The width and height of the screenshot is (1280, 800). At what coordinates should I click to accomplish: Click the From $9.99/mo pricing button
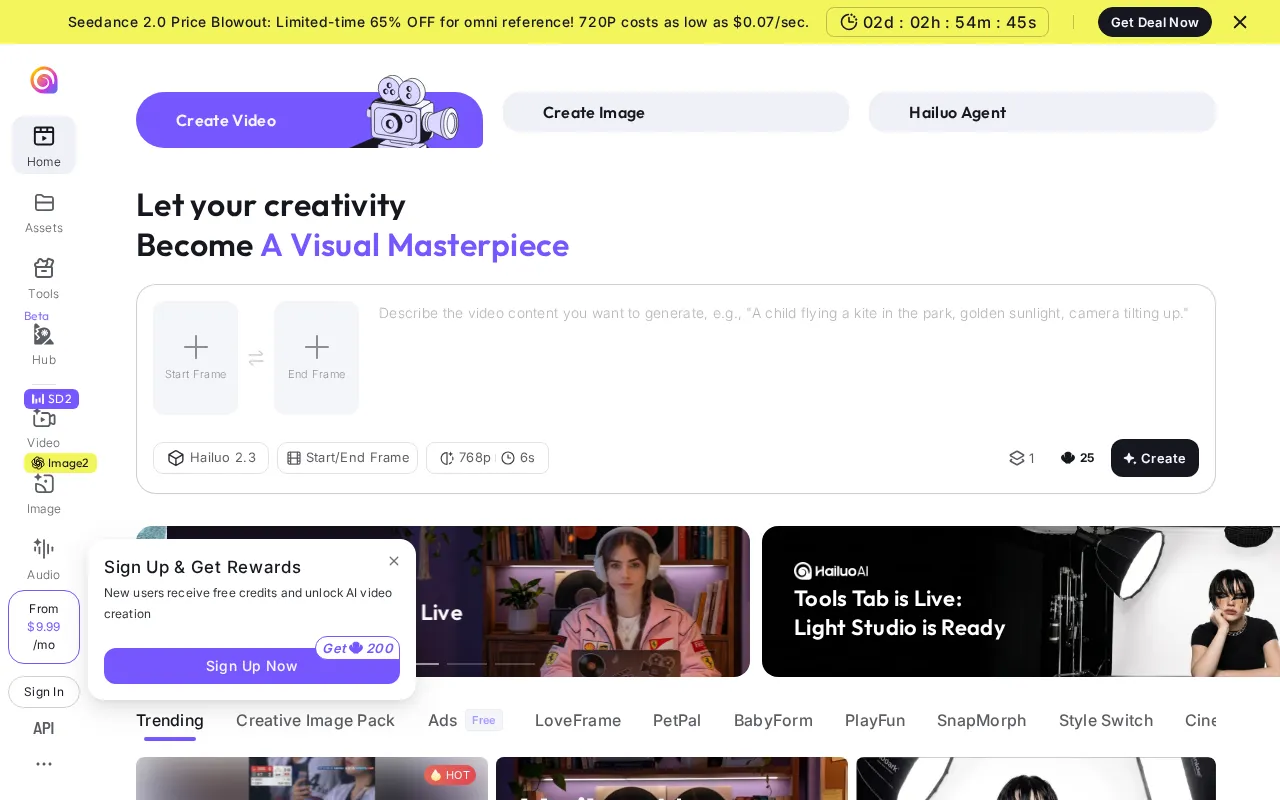tap(44, 627)
